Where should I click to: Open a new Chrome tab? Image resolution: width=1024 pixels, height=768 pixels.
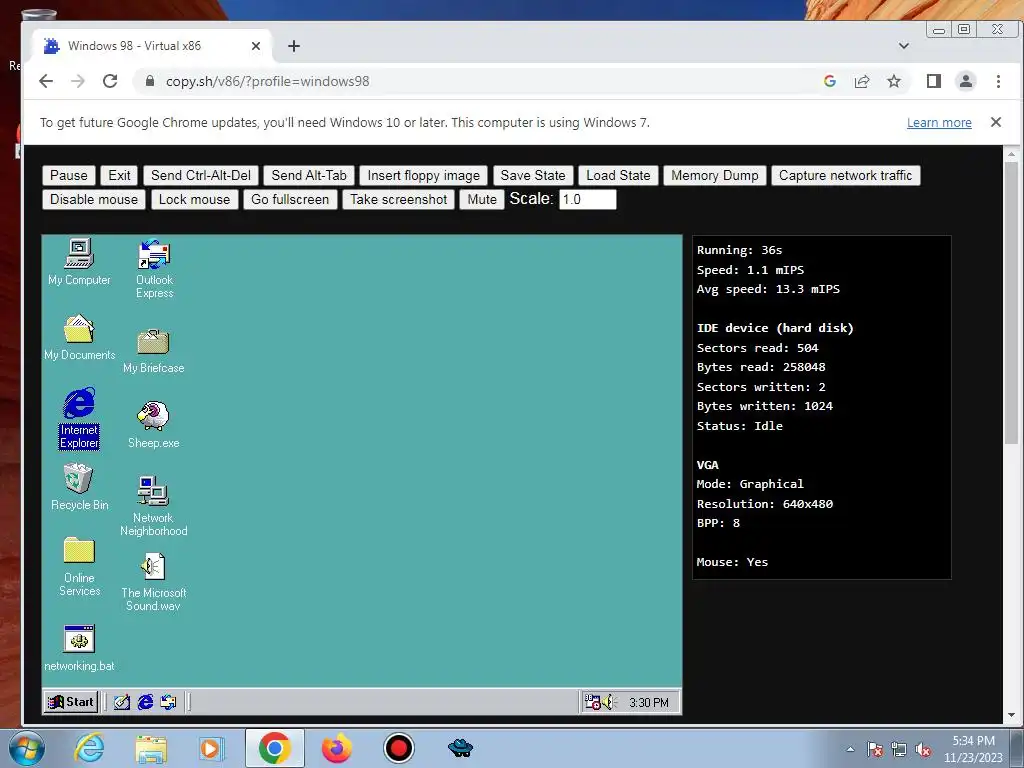[294, 46]
